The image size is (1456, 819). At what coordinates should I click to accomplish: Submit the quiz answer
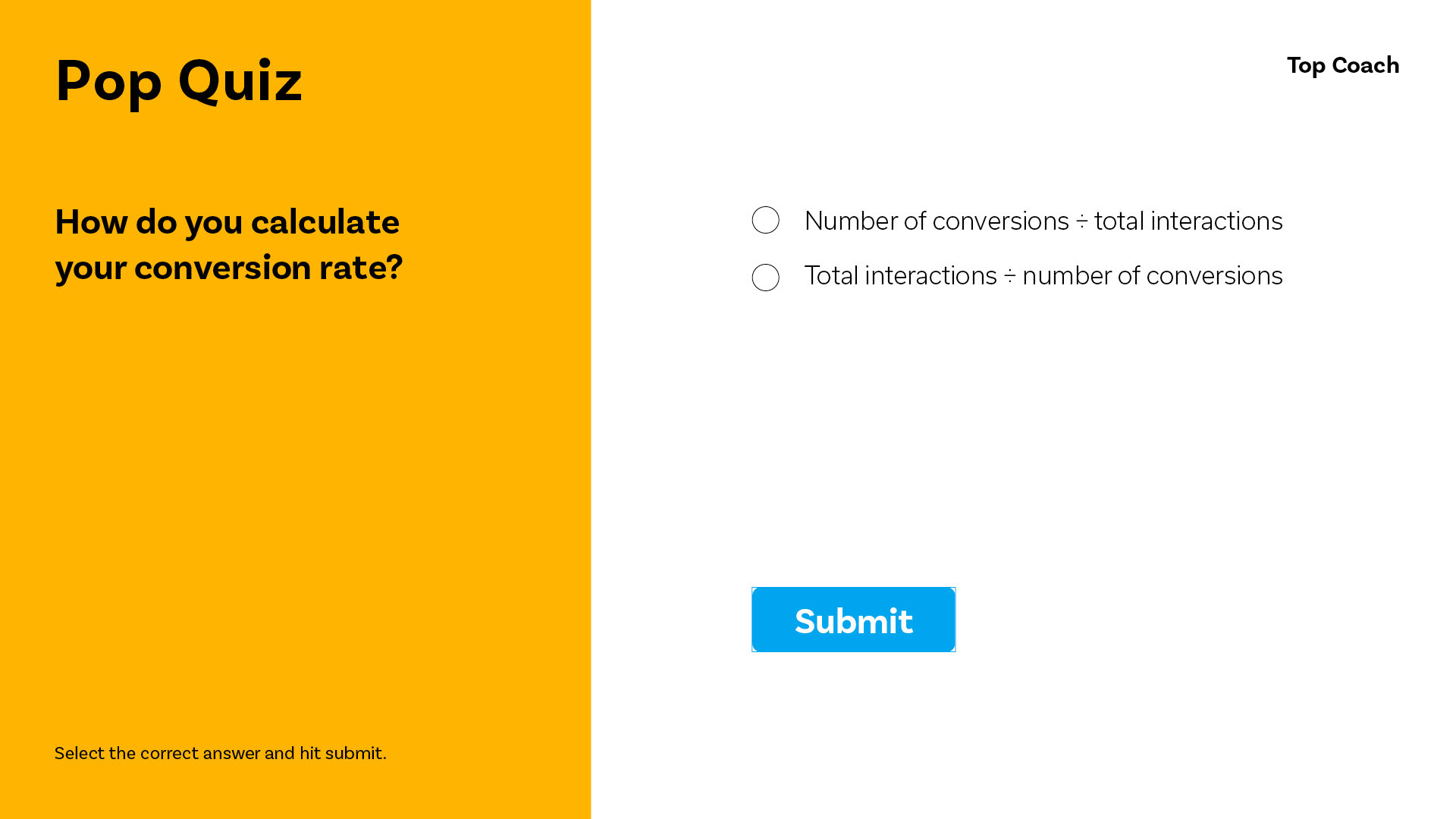(x=853, y=620)
